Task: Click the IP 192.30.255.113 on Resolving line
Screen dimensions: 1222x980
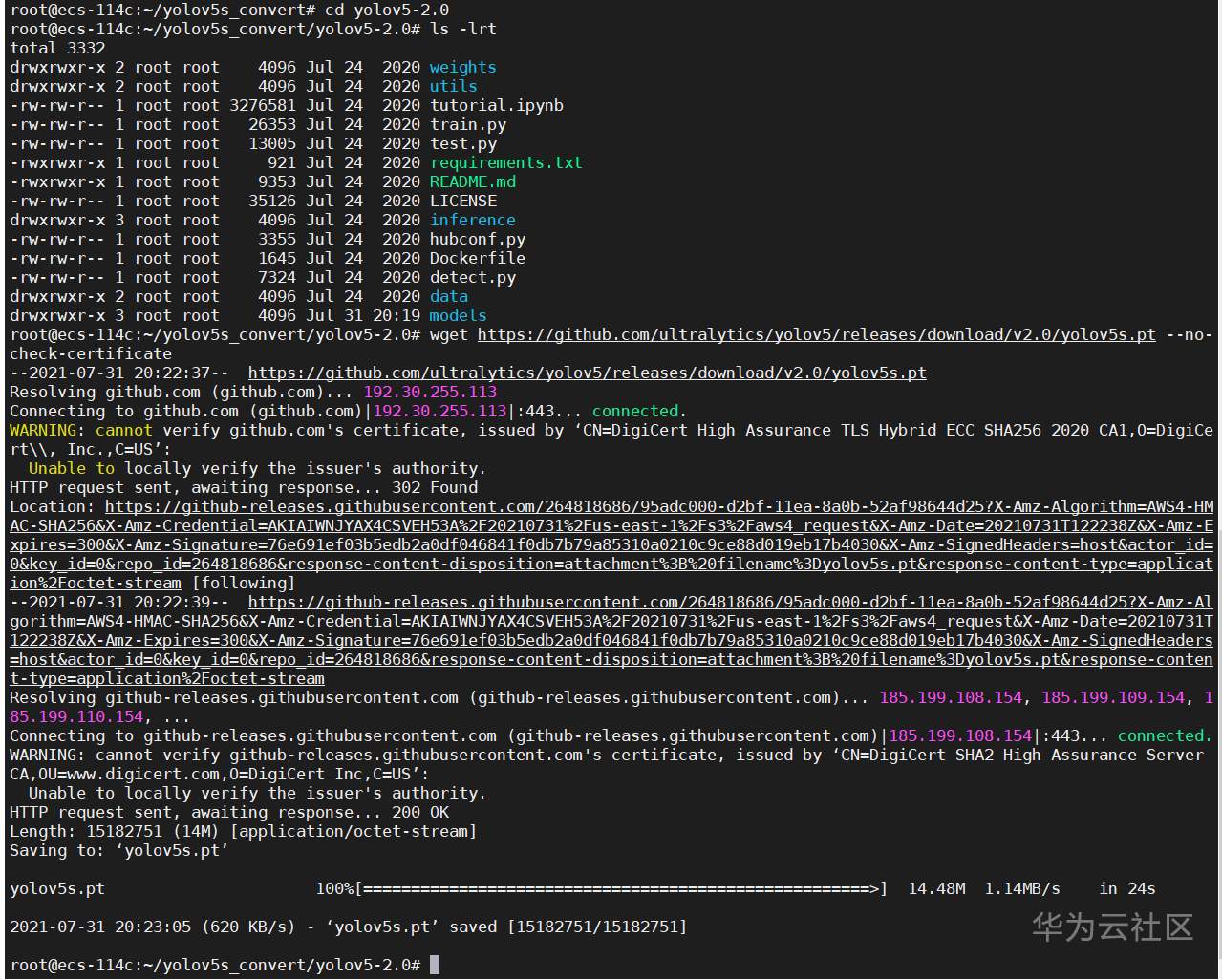Action: (x=430, y=392)
